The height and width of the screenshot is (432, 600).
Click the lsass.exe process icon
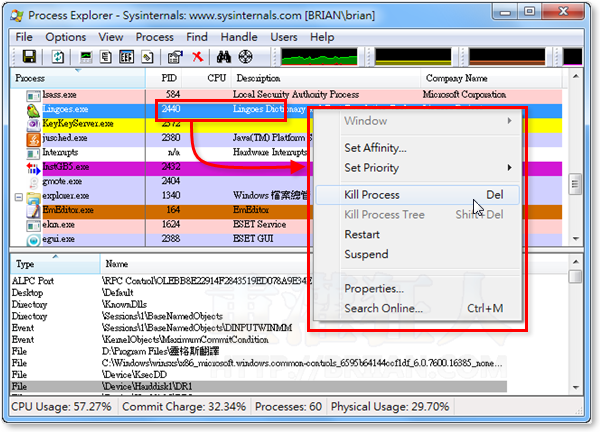click(33, 96)
